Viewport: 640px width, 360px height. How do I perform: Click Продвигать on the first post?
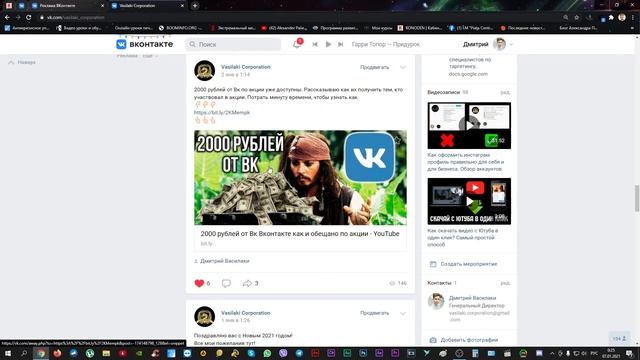374,67
